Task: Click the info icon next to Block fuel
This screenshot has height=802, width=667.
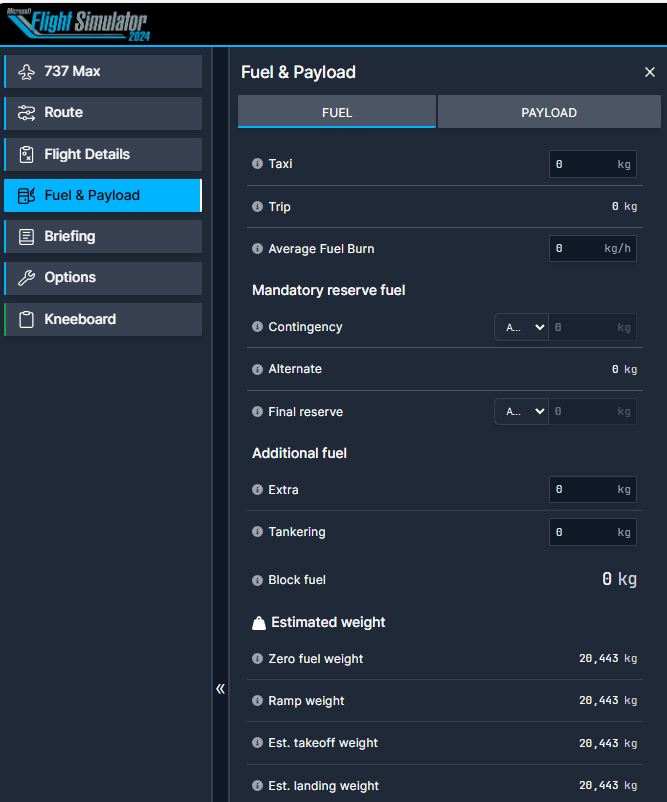Action: click(257, 580)
